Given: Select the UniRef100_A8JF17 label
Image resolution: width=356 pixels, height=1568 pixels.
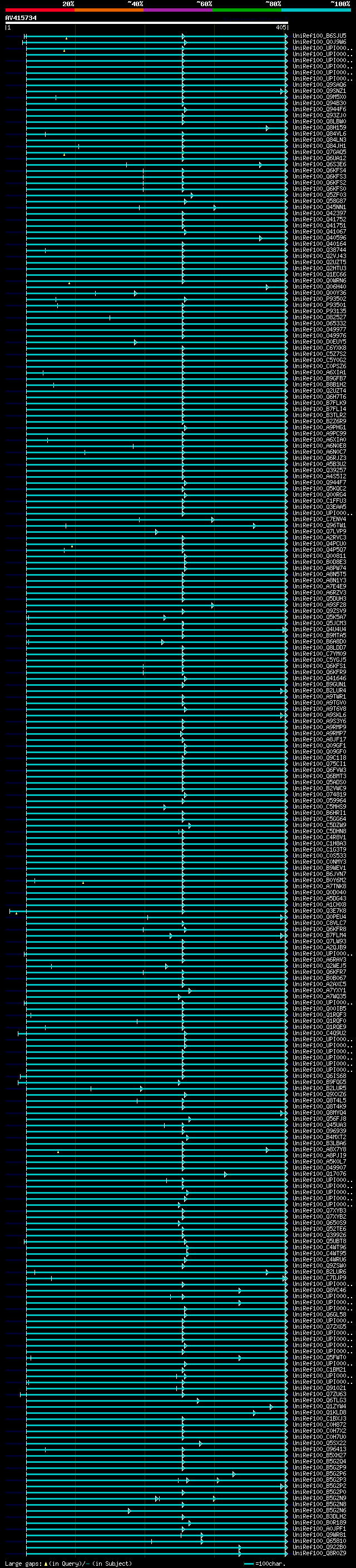Looking at the screenshot, I should [x=319, y=739].
